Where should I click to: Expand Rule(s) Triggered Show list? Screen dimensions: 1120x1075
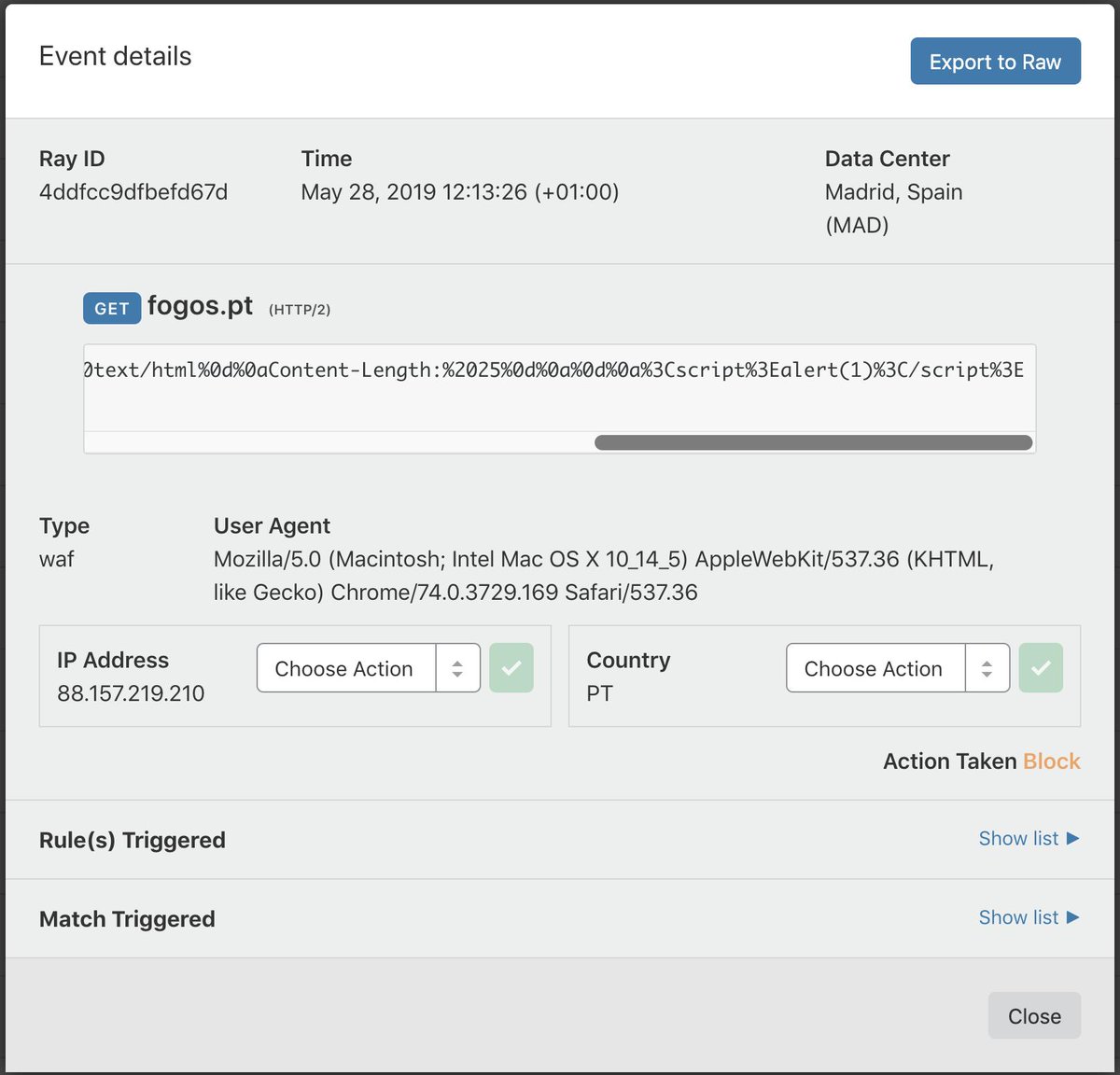tap(1029, 839)
